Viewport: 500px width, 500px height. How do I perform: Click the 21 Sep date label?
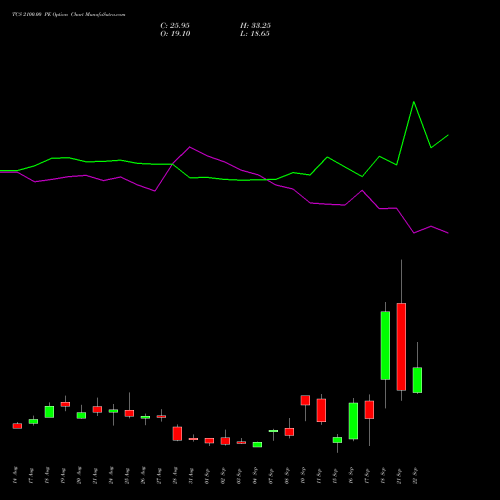click(x=399, y=475)
